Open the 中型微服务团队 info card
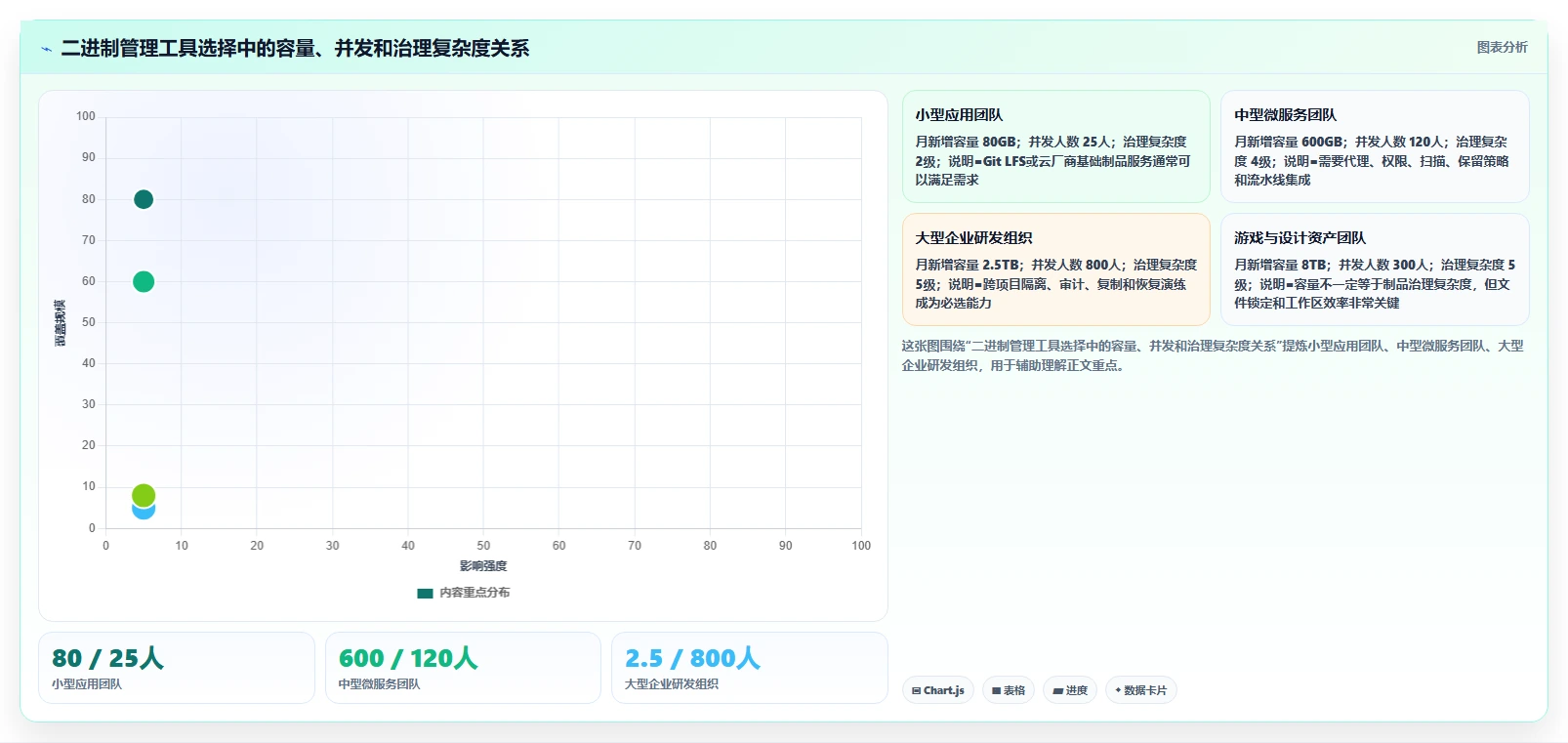This screenshot has height=743, width=1568. pos(1375,146)
